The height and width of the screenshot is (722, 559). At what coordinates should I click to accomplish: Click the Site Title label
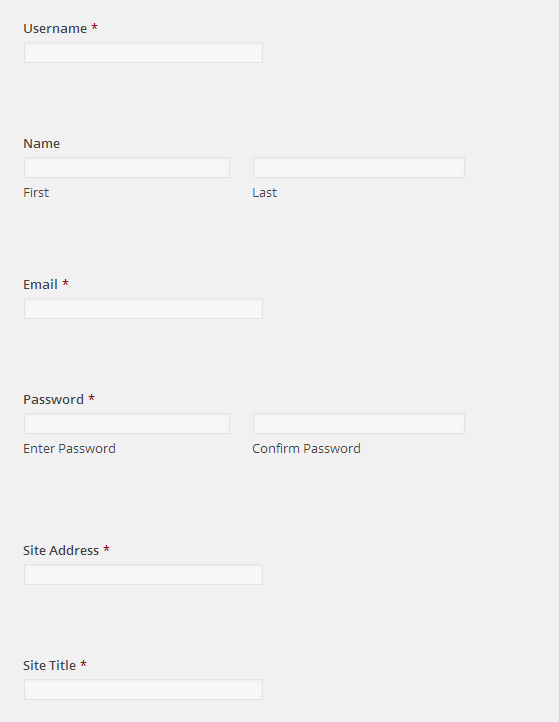[x=49, y=666]
